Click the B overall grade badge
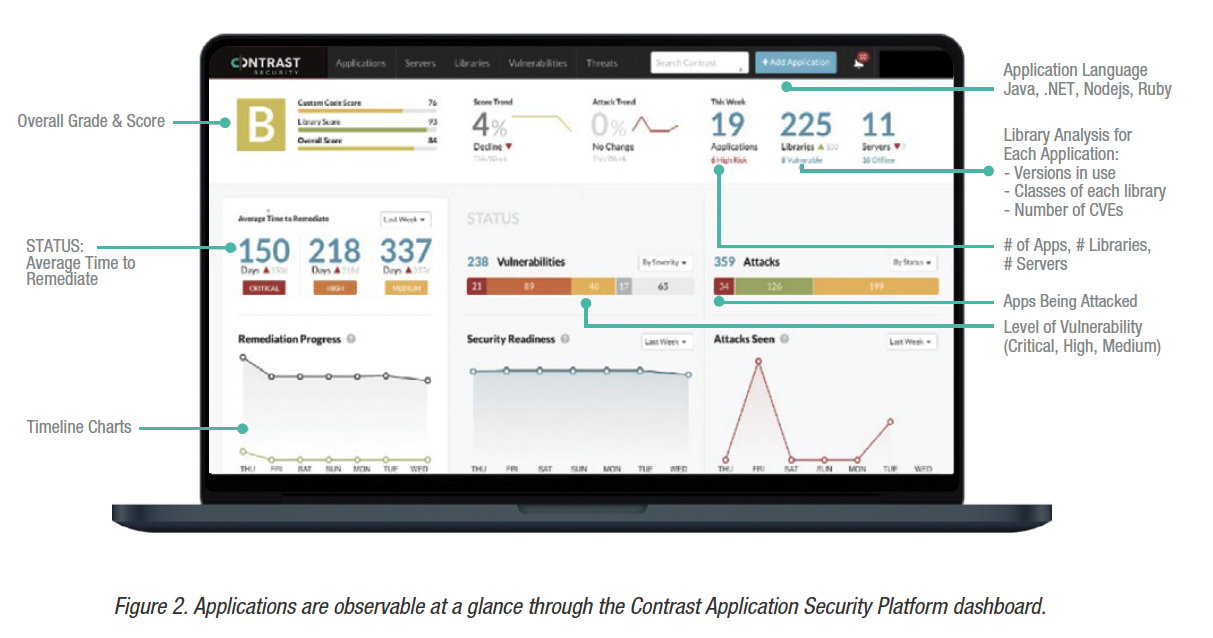The width and height of the screenshot is (1213, 638). click(260, 124)
